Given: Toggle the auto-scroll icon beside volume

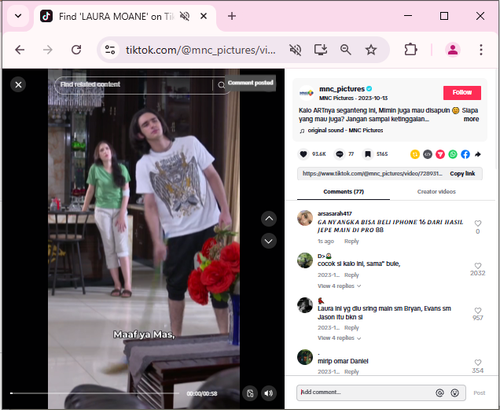Looking at the screenshot, I should (x=250, y=393).
